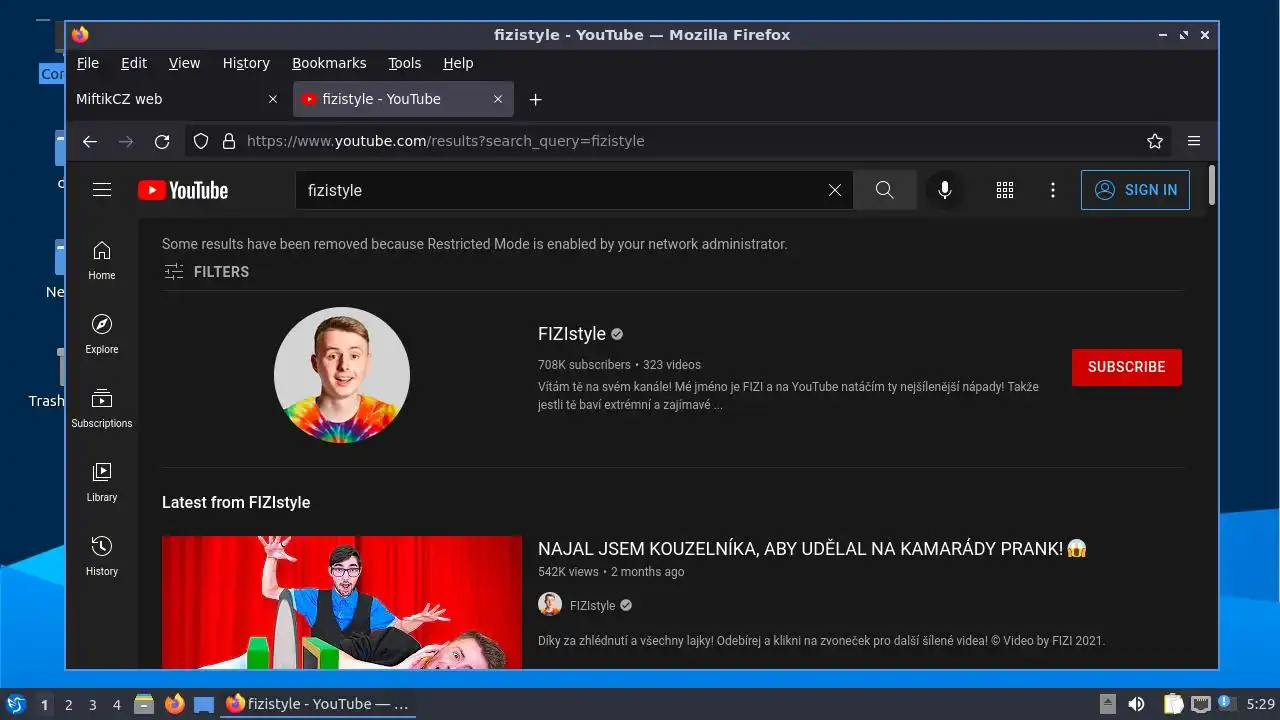View site security padlock info

click(x=228, y=141)
